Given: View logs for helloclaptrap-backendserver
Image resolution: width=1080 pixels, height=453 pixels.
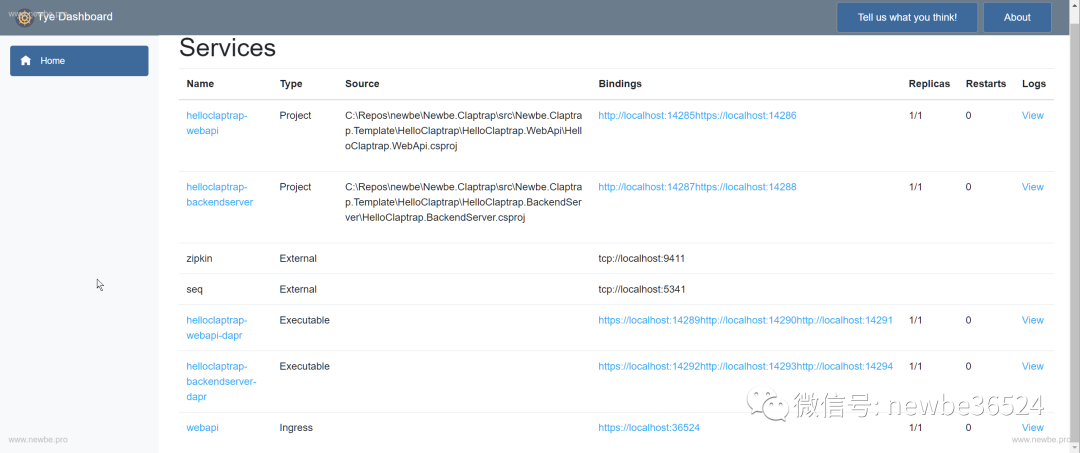Looking at the screenshot, I should pyautogui.click(x=1032, y=187).
